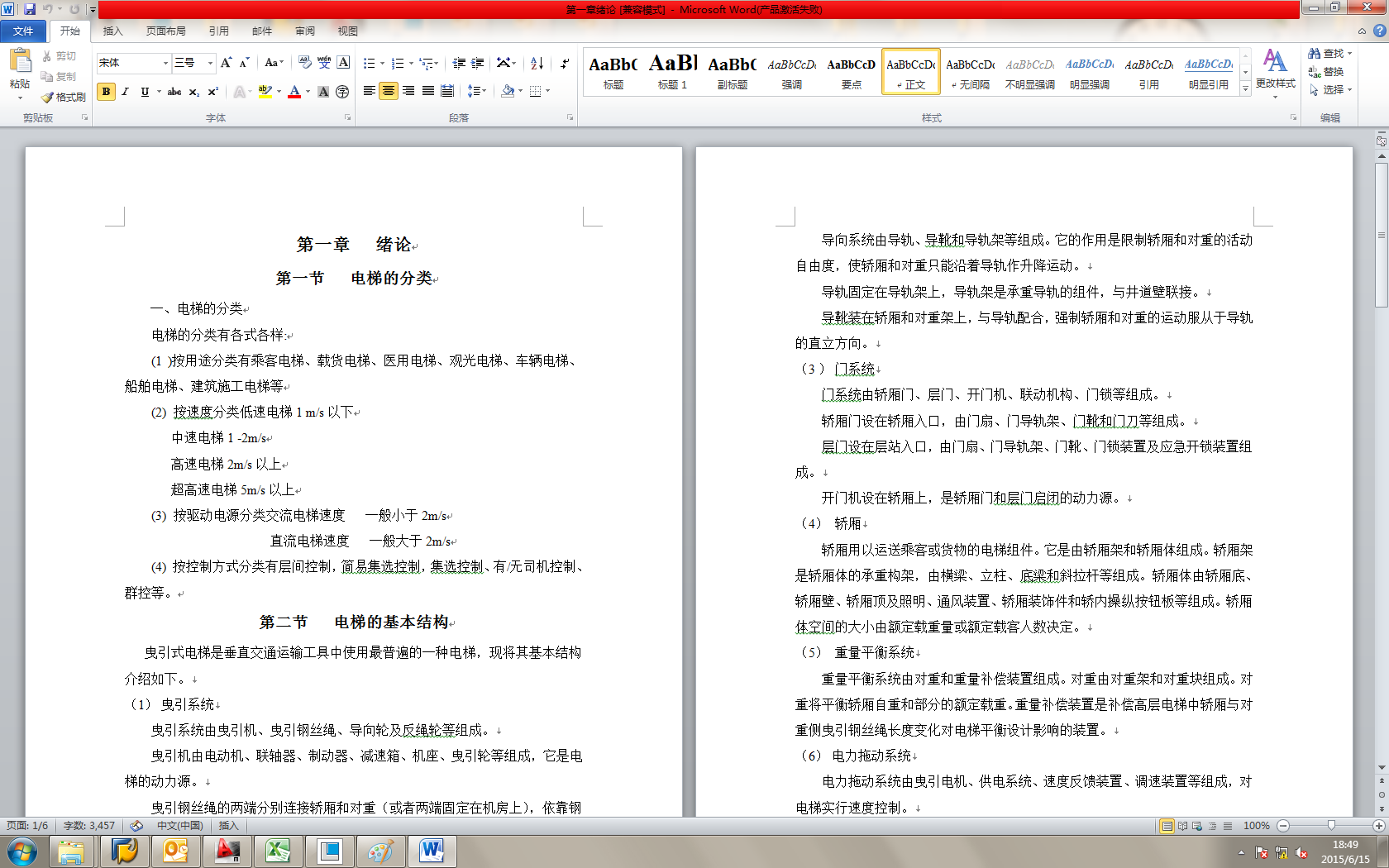Image resolution: width=1389 pixels, height=868 pixels.
Task: Click the Clear Formatting eraser icon
Action: (x=304, y=63)
